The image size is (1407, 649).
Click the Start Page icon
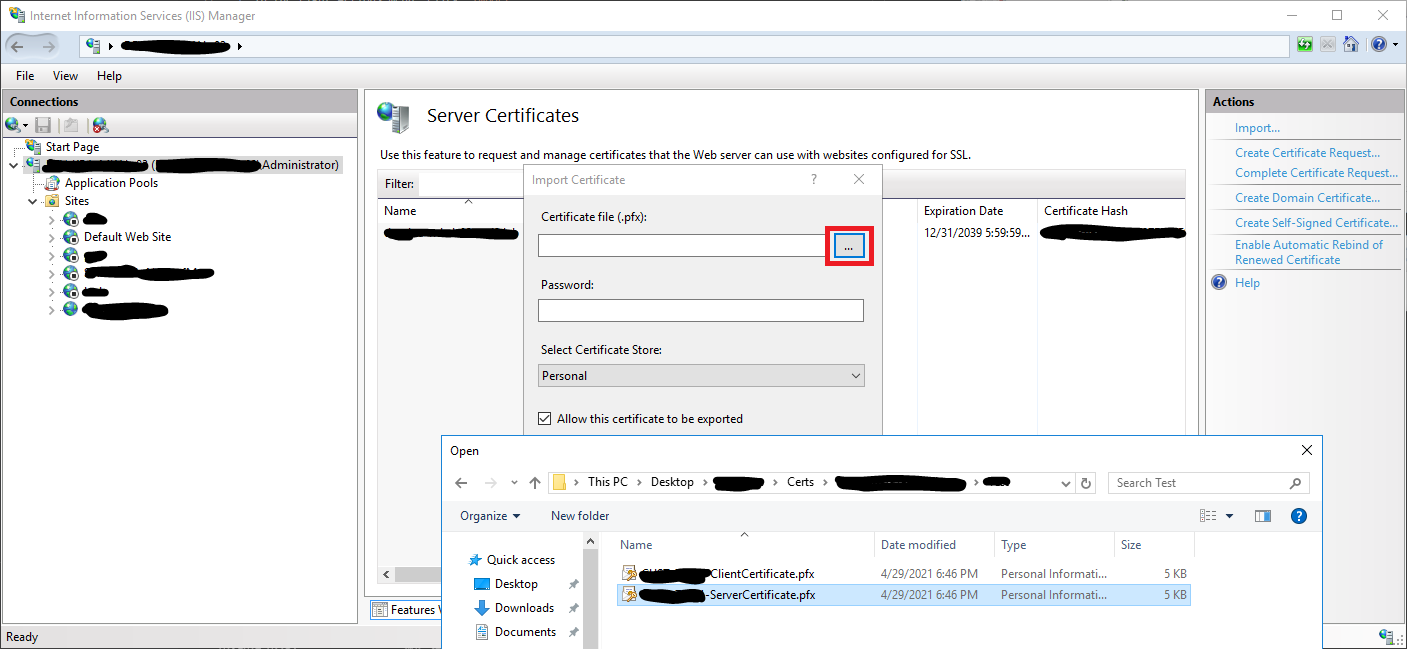pyautogui.click(x=34, y=147)
